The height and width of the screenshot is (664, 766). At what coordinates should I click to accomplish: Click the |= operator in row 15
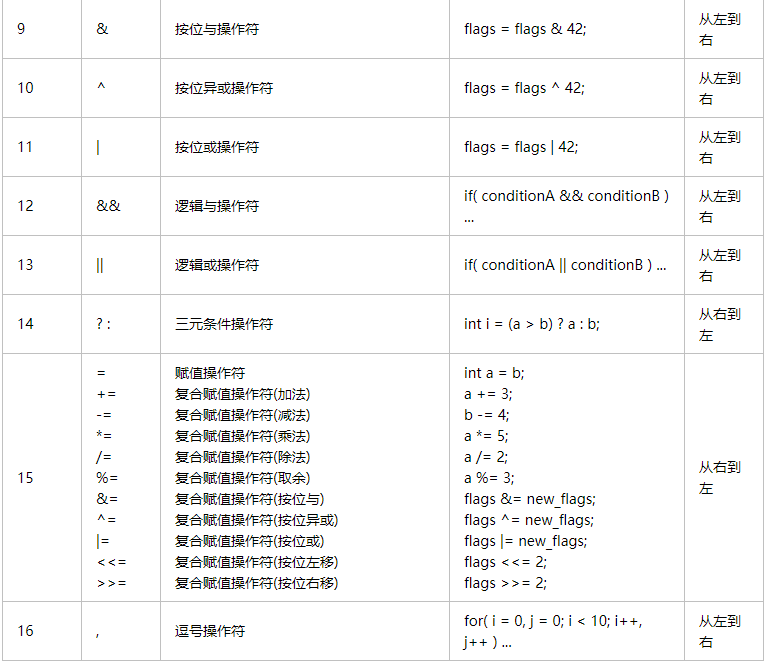point(103,541)
